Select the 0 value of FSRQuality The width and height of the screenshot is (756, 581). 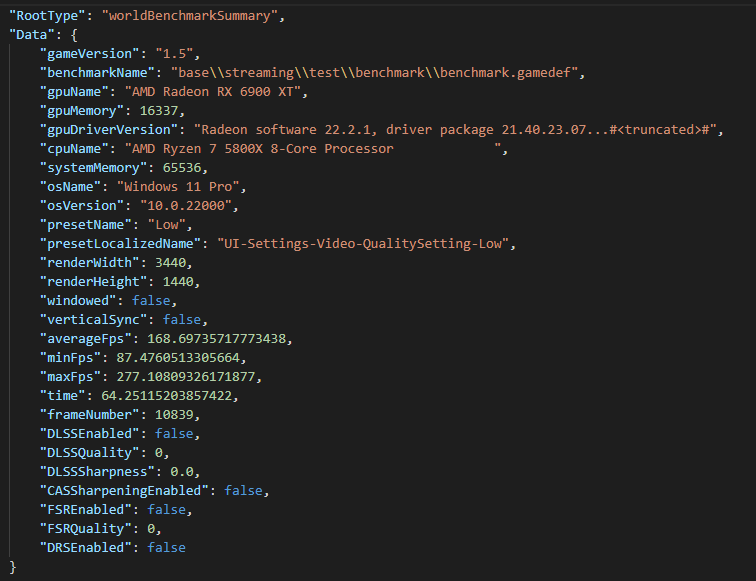pos(151,528)
